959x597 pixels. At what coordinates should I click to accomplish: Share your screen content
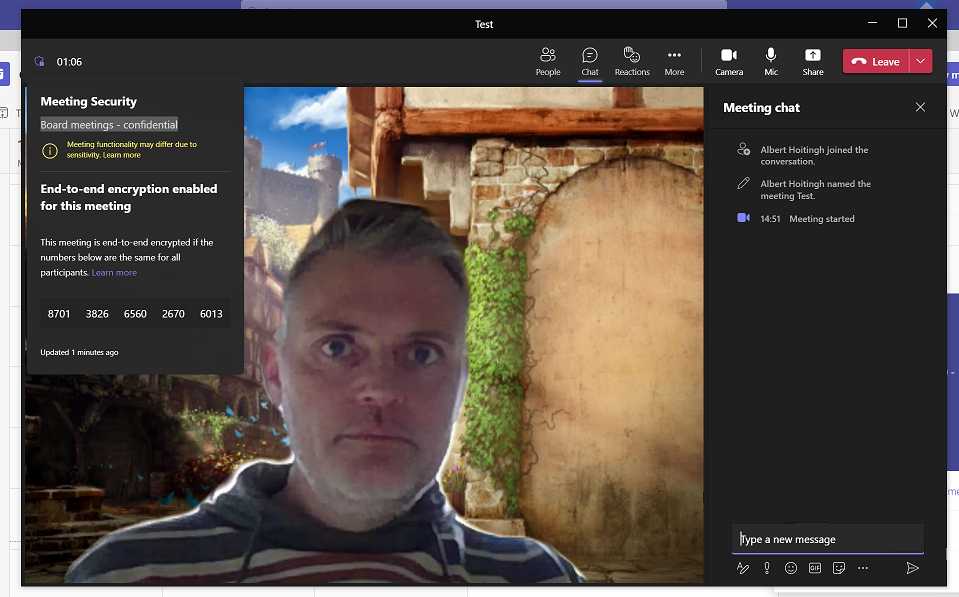point(812,61)
